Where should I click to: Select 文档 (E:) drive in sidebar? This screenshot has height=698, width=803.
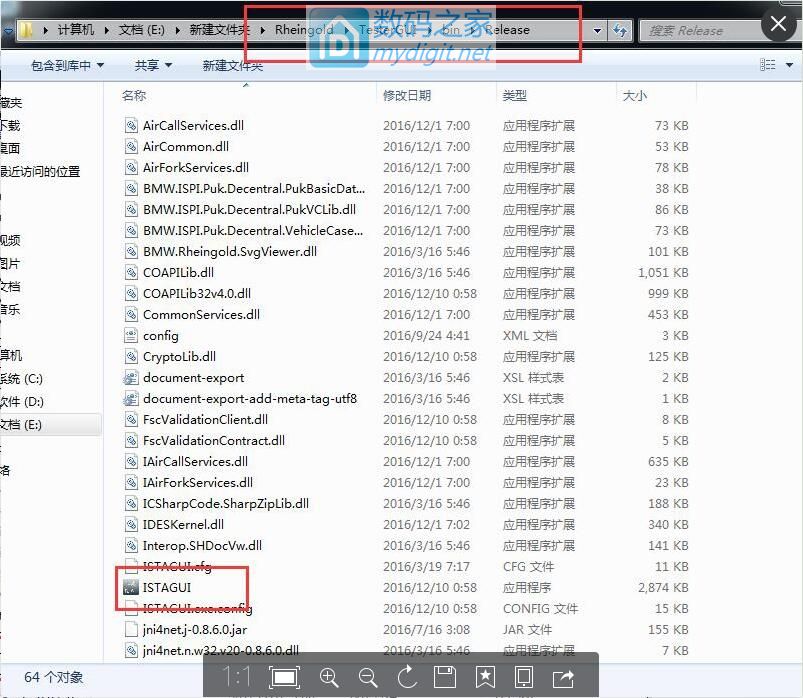click(22, 425)
